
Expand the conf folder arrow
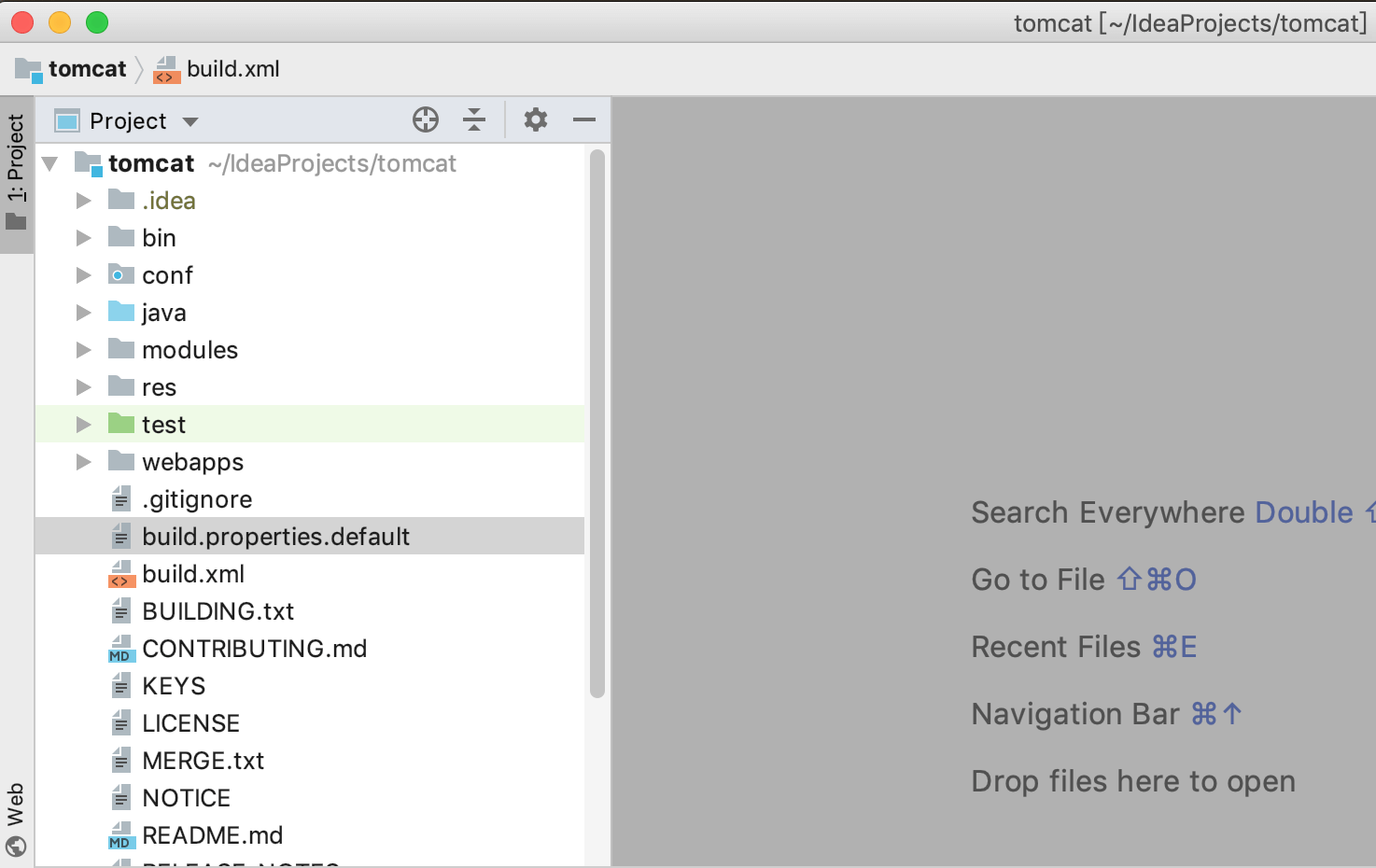(84, 275)
